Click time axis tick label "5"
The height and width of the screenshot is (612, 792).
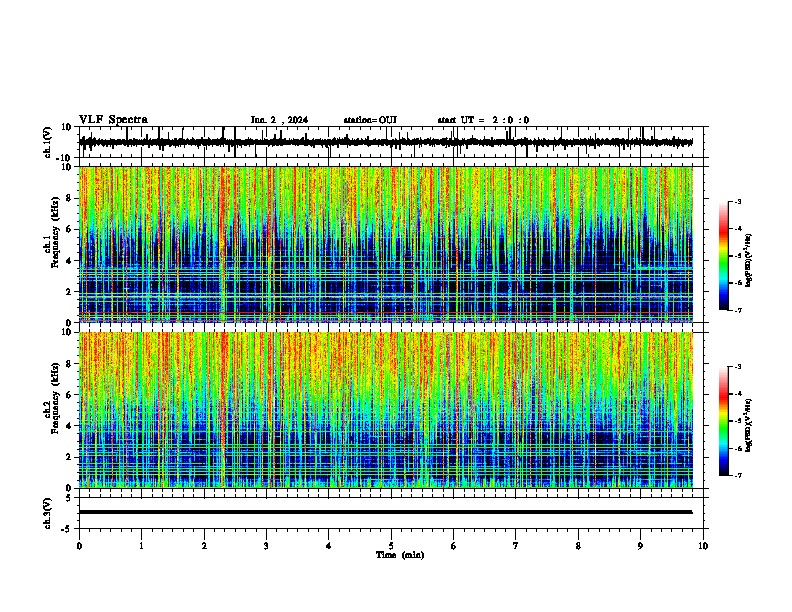391,546
